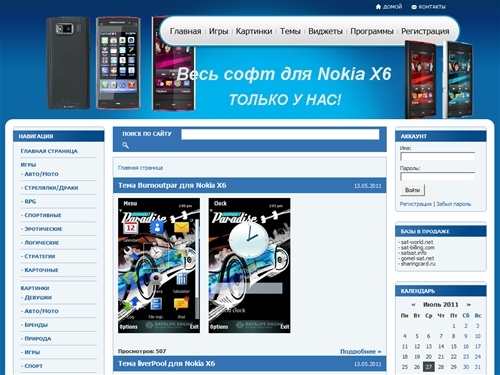Screen dimensions: 500x375
Task: Click Забыл пароль link
Action: pyautogui.click(x=454, y=204)
